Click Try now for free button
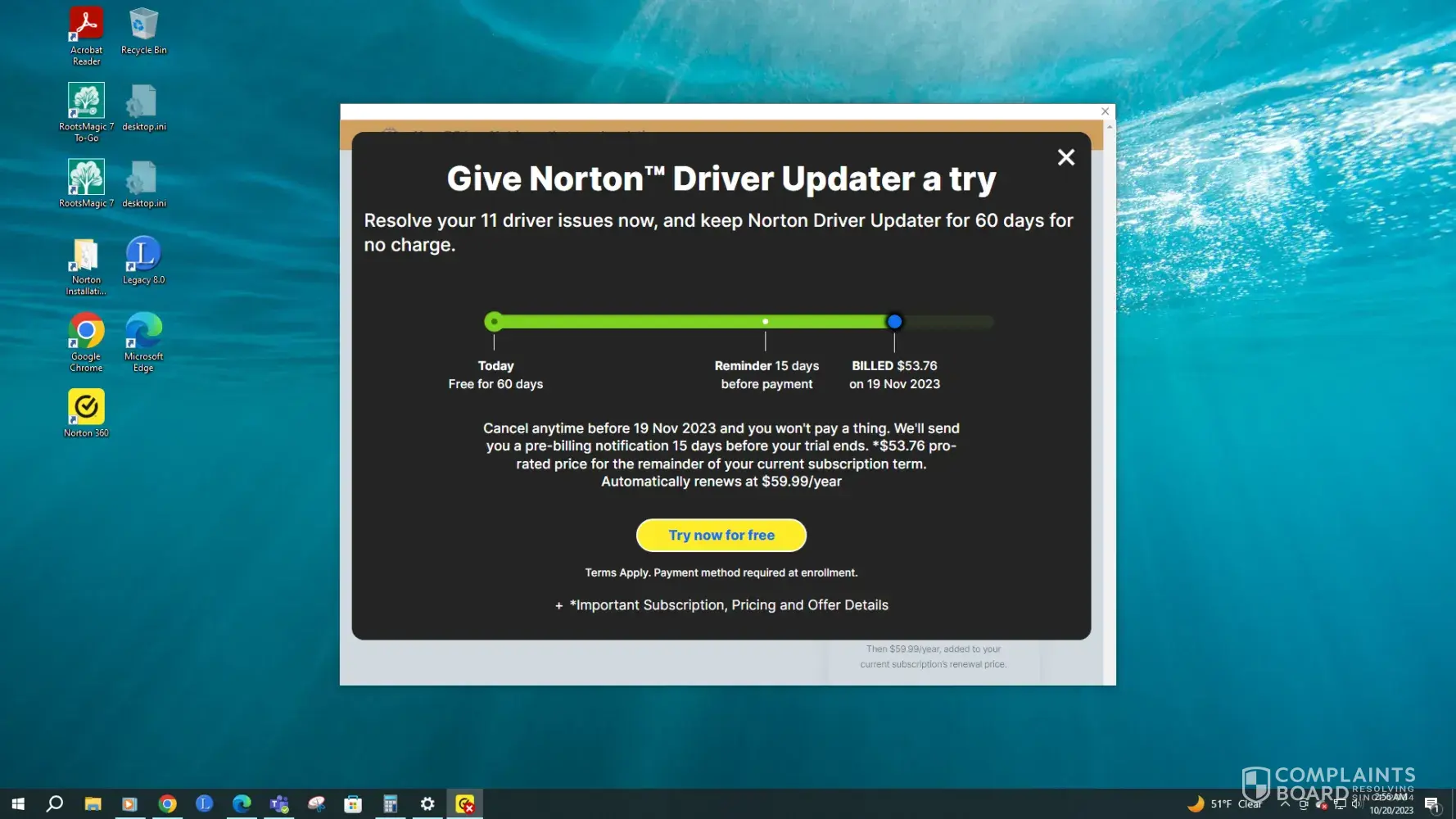 721,536
